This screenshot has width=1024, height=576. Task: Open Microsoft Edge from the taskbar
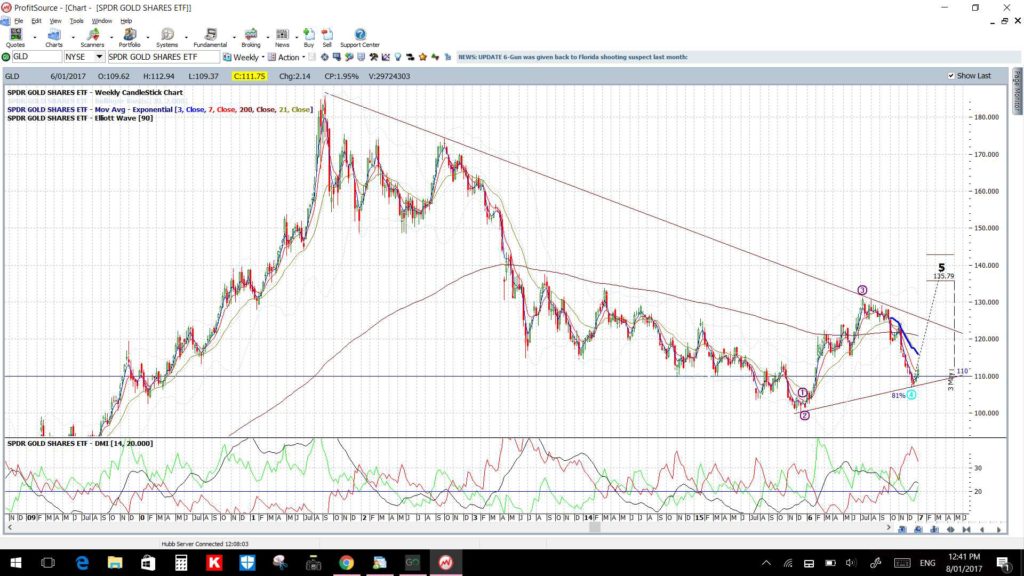[x=82, y=562]
